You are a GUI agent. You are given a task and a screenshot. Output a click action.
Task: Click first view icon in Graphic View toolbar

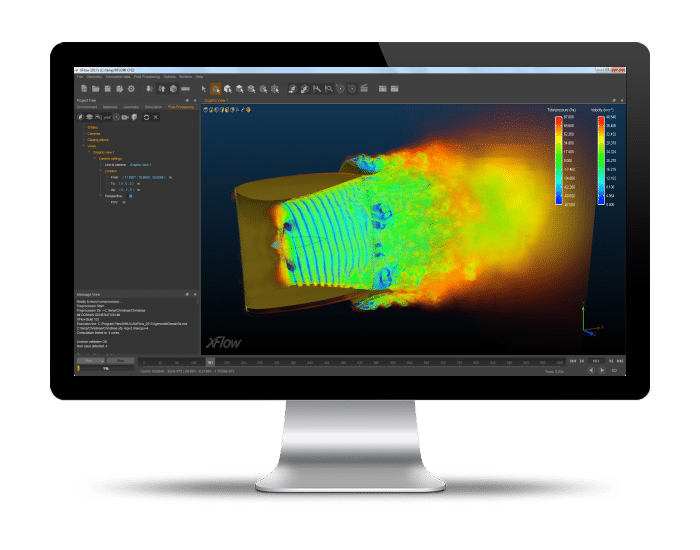206,109
